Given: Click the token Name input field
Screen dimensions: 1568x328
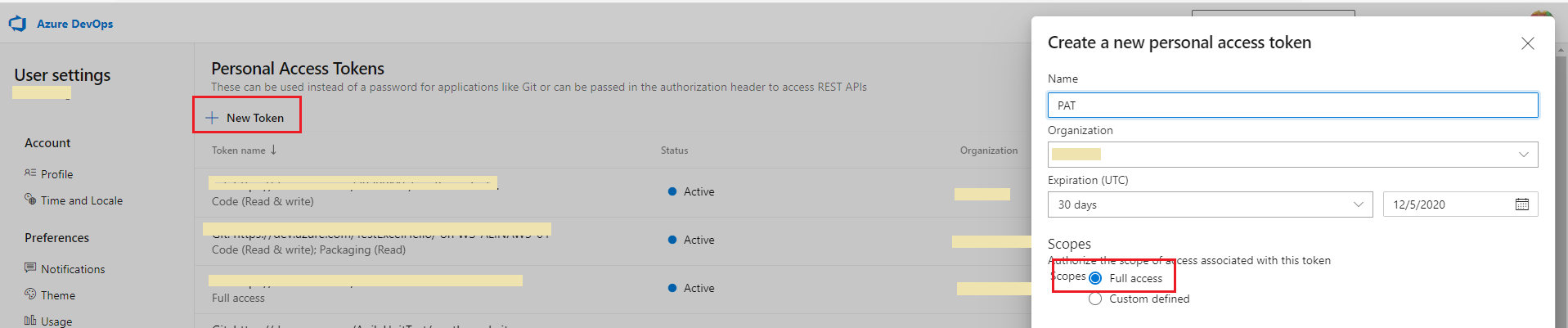Looking at the screenshot, I should click(1292, 106).
